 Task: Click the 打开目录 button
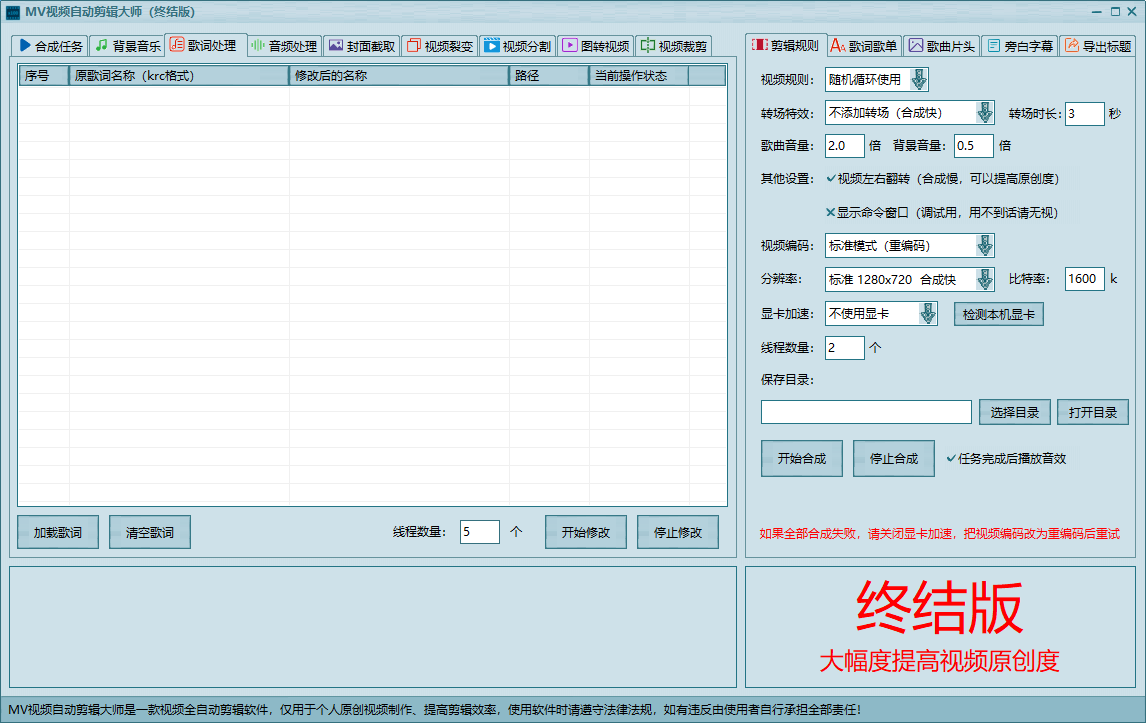pos(1093,412)
